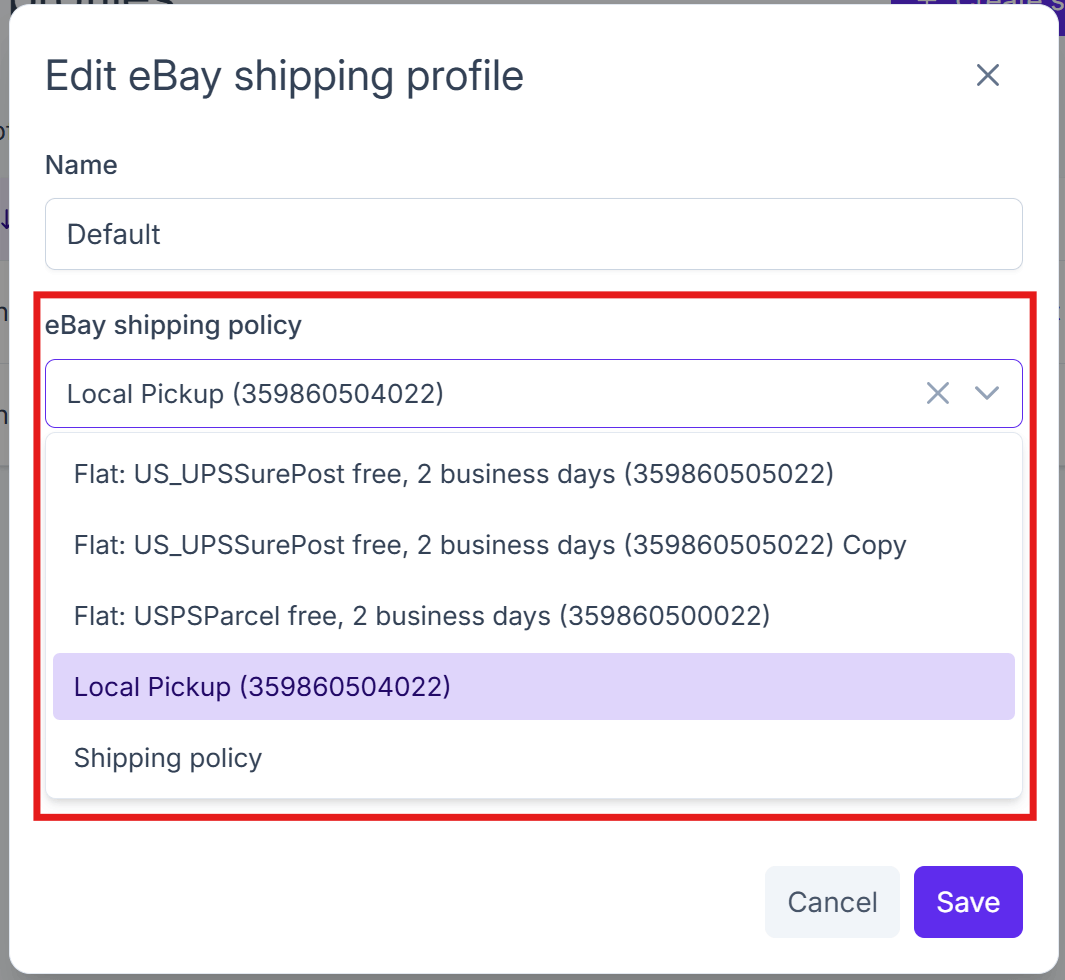The image size is (1065, 980).
Task: Clear the selected shipping policy with the X icon
Action: click(938, 393)
